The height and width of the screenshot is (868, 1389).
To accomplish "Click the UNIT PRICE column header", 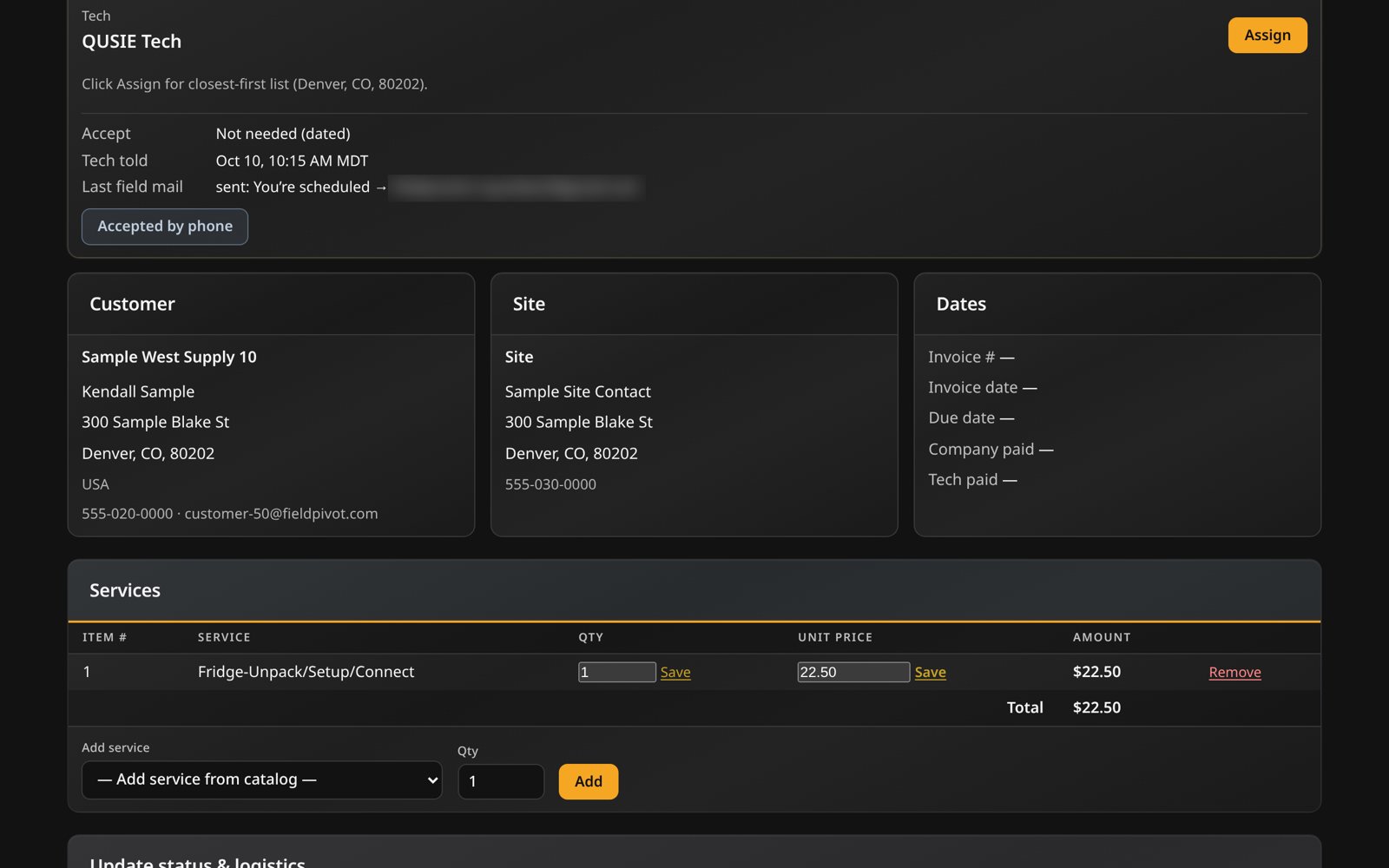I will point(835,637).
